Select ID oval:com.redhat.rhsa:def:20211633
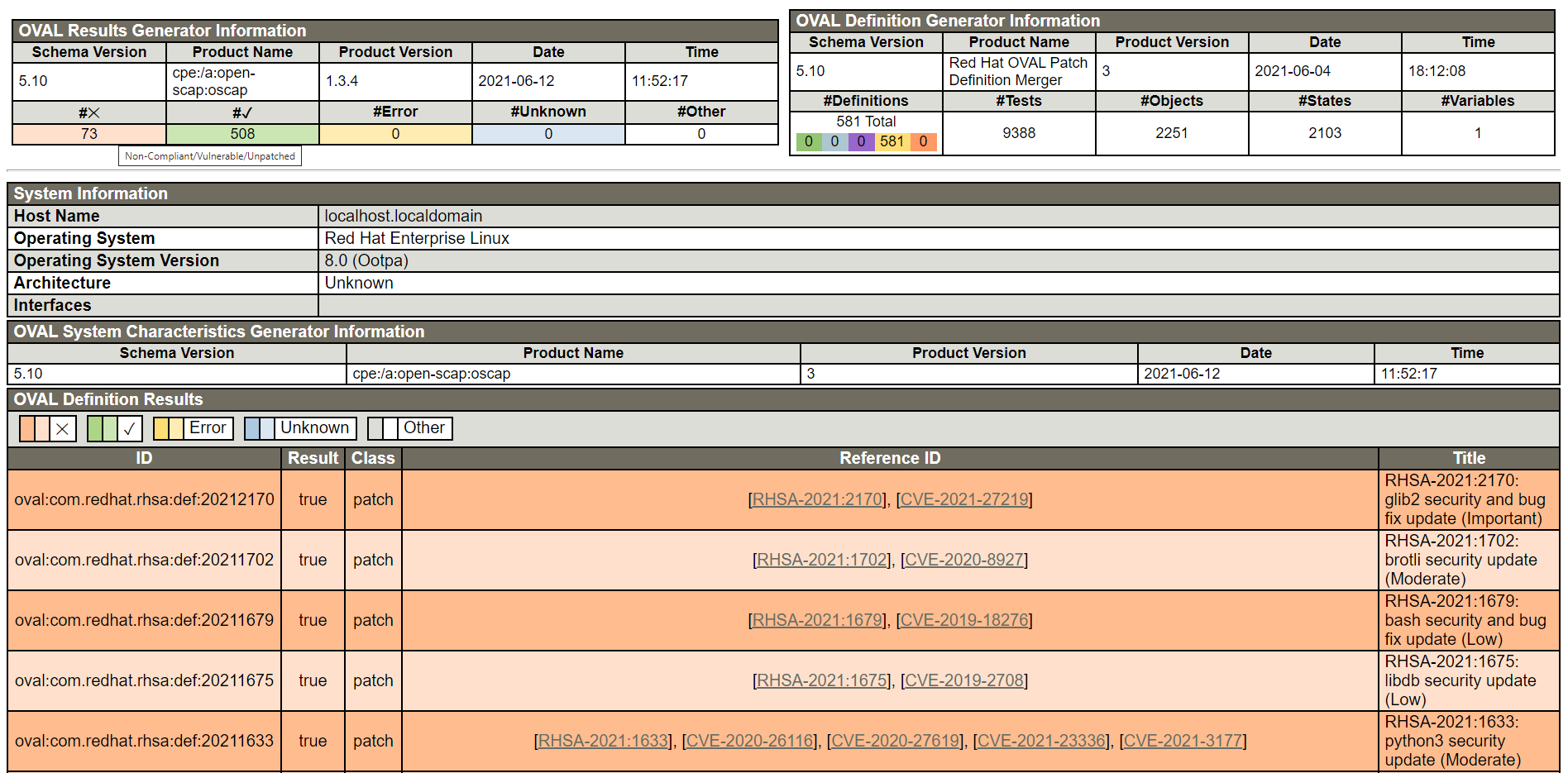Screen dimensions: 1568x773 (144, 741)
